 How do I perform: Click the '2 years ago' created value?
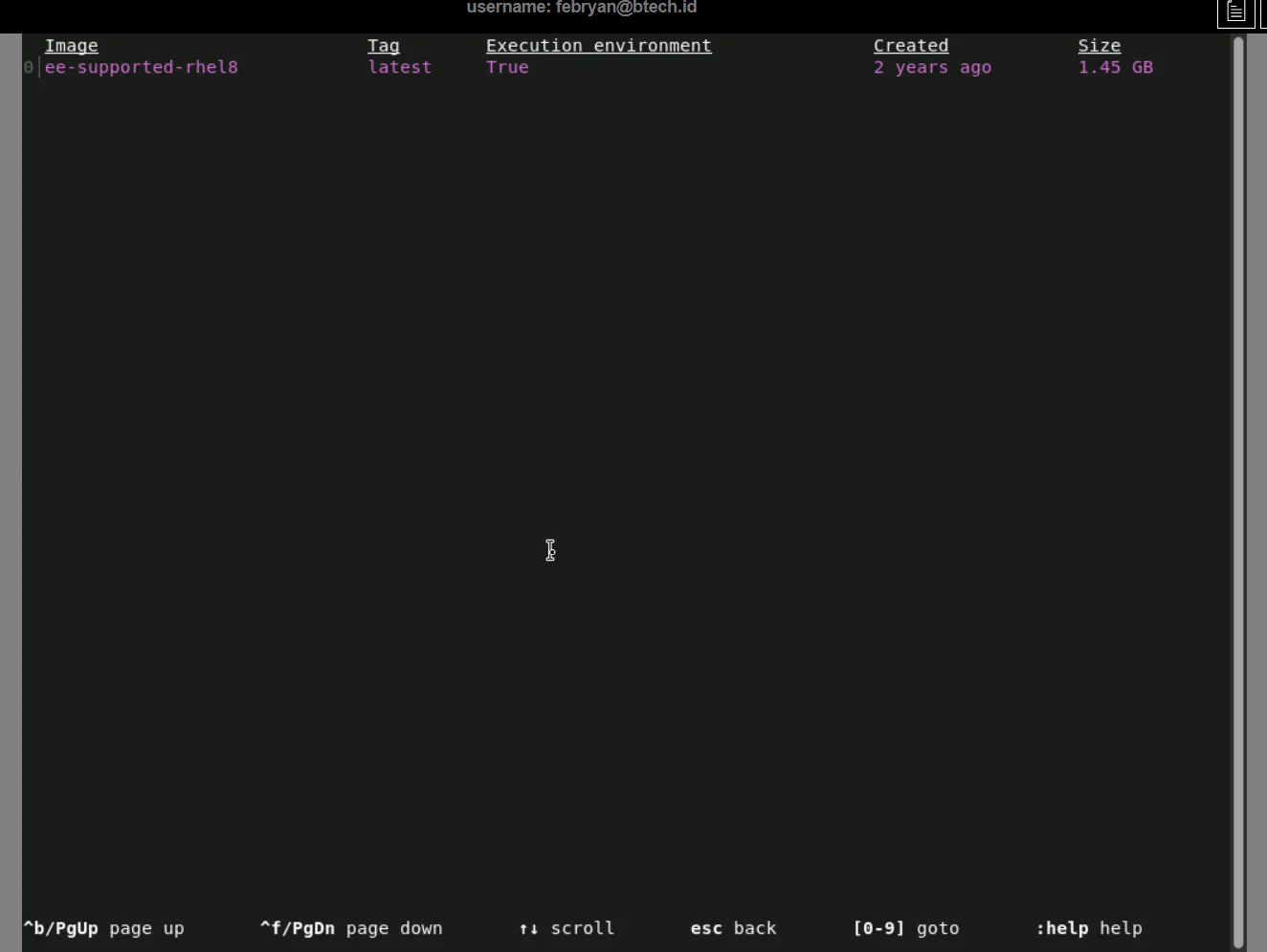[x=932, y=68]
